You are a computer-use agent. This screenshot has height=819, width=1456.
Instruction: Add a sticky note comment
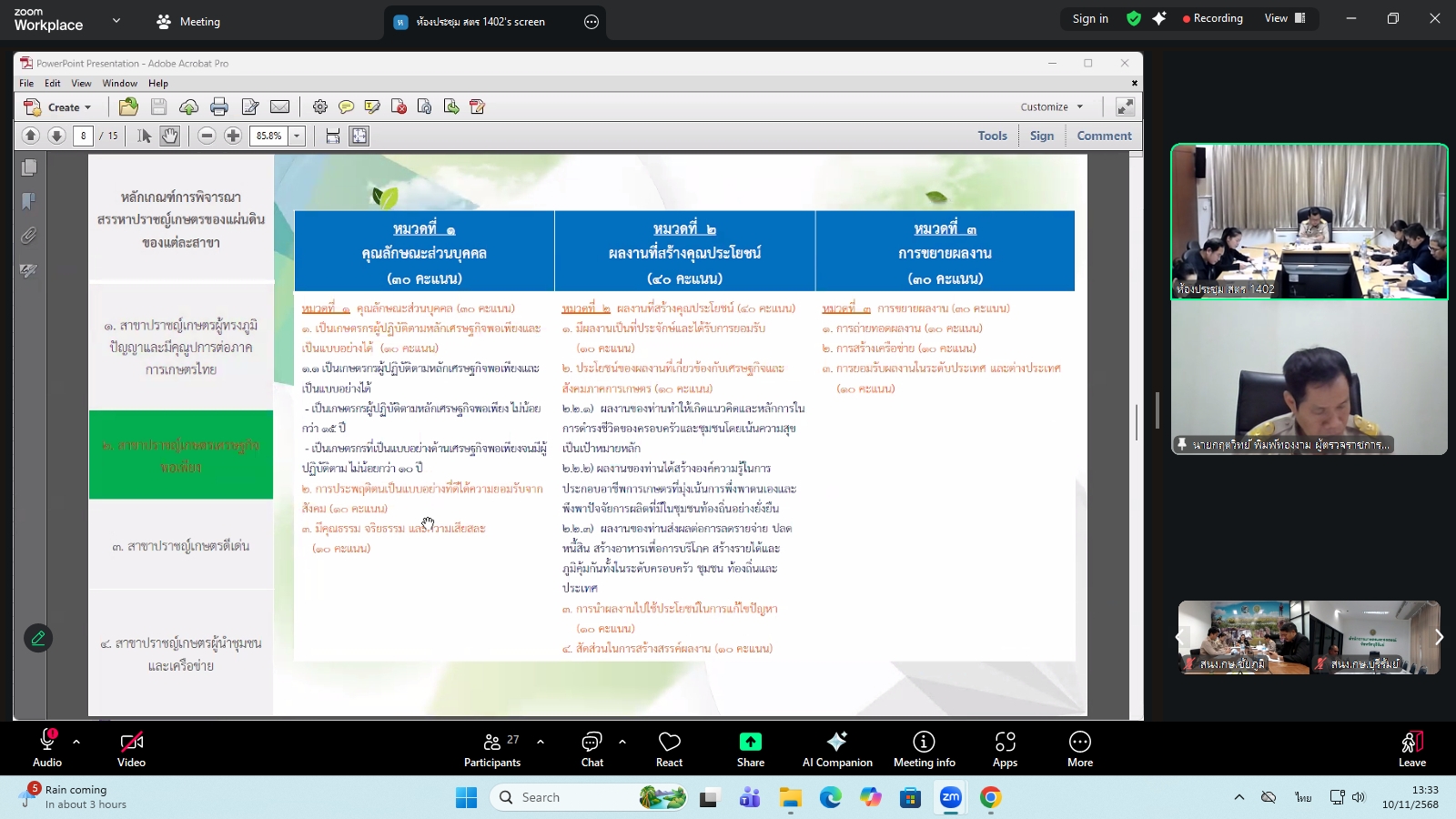point(347,106)
